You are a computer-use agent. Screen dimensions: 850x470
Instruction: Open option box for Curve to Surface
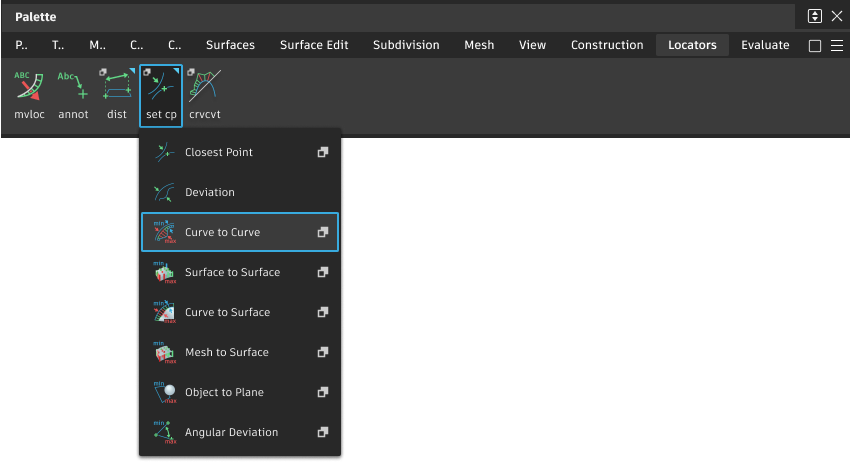point(323,312)
